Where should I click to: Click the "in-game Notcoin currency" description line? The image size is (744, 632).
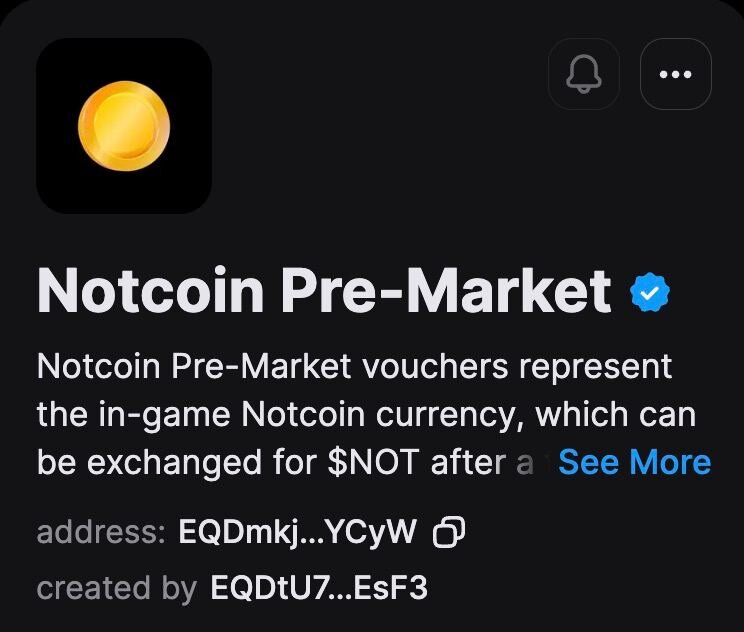coord(366,415)
